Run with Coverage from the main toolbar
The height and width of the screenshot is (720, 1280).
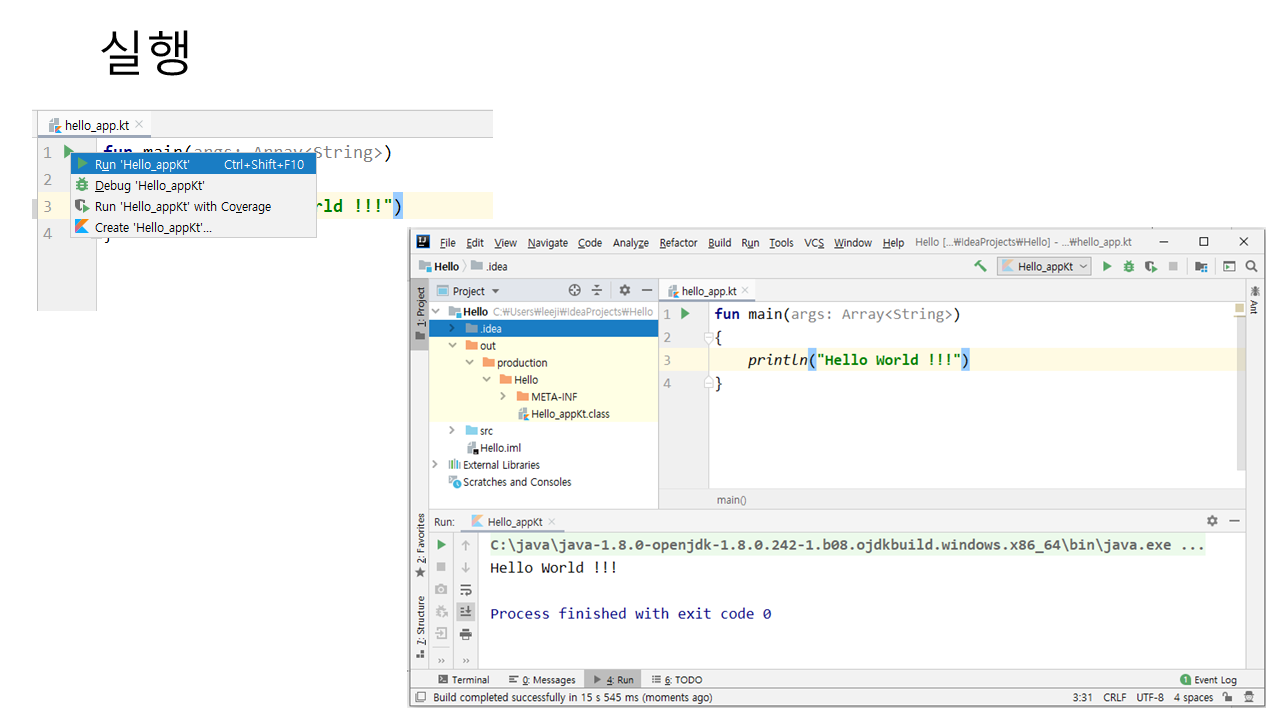coord(1151,267)
